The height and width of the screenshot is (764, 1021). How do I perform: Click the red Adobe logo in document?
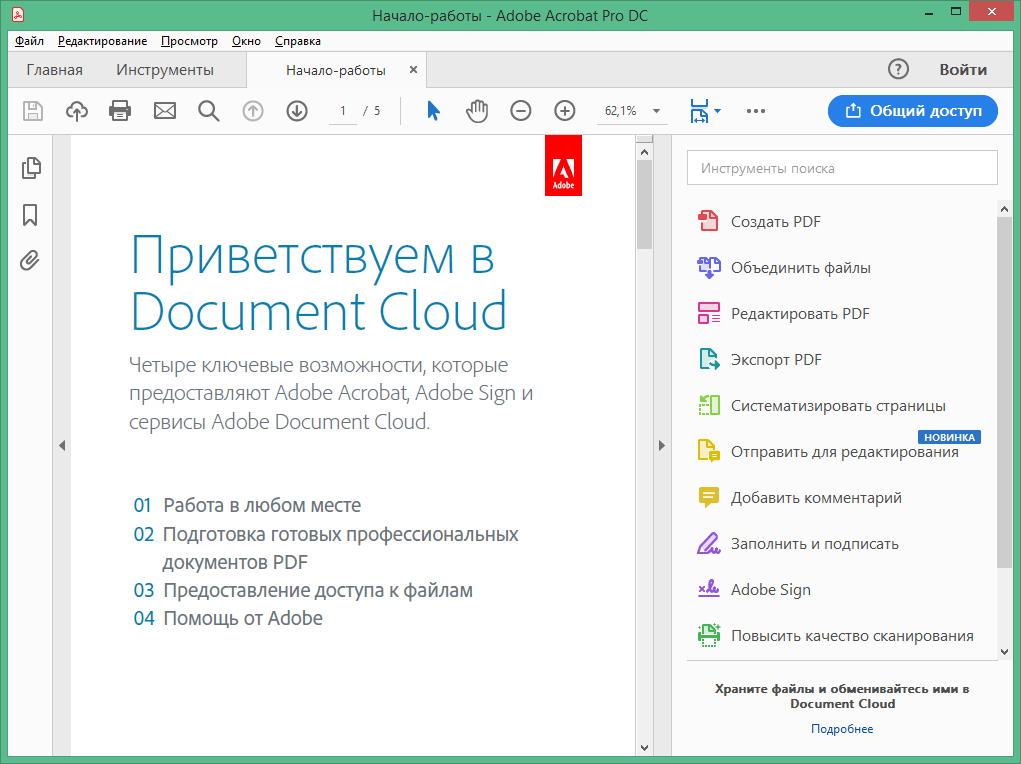563,165
